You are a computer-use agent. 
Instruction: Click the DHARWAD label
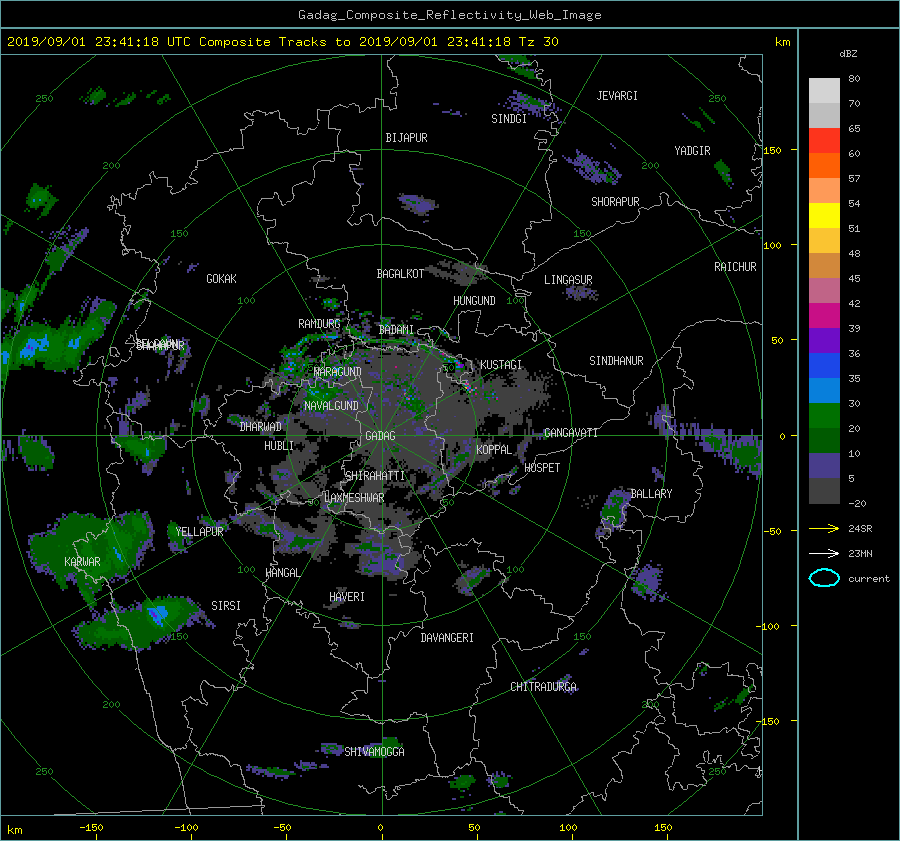point(261,427)
